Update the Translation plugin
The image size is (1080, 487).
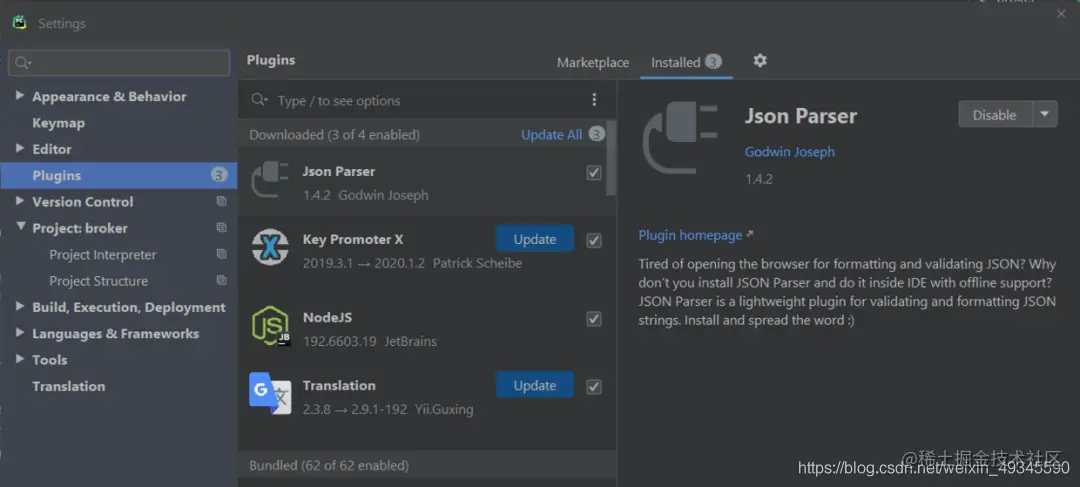tap(534, 385)
